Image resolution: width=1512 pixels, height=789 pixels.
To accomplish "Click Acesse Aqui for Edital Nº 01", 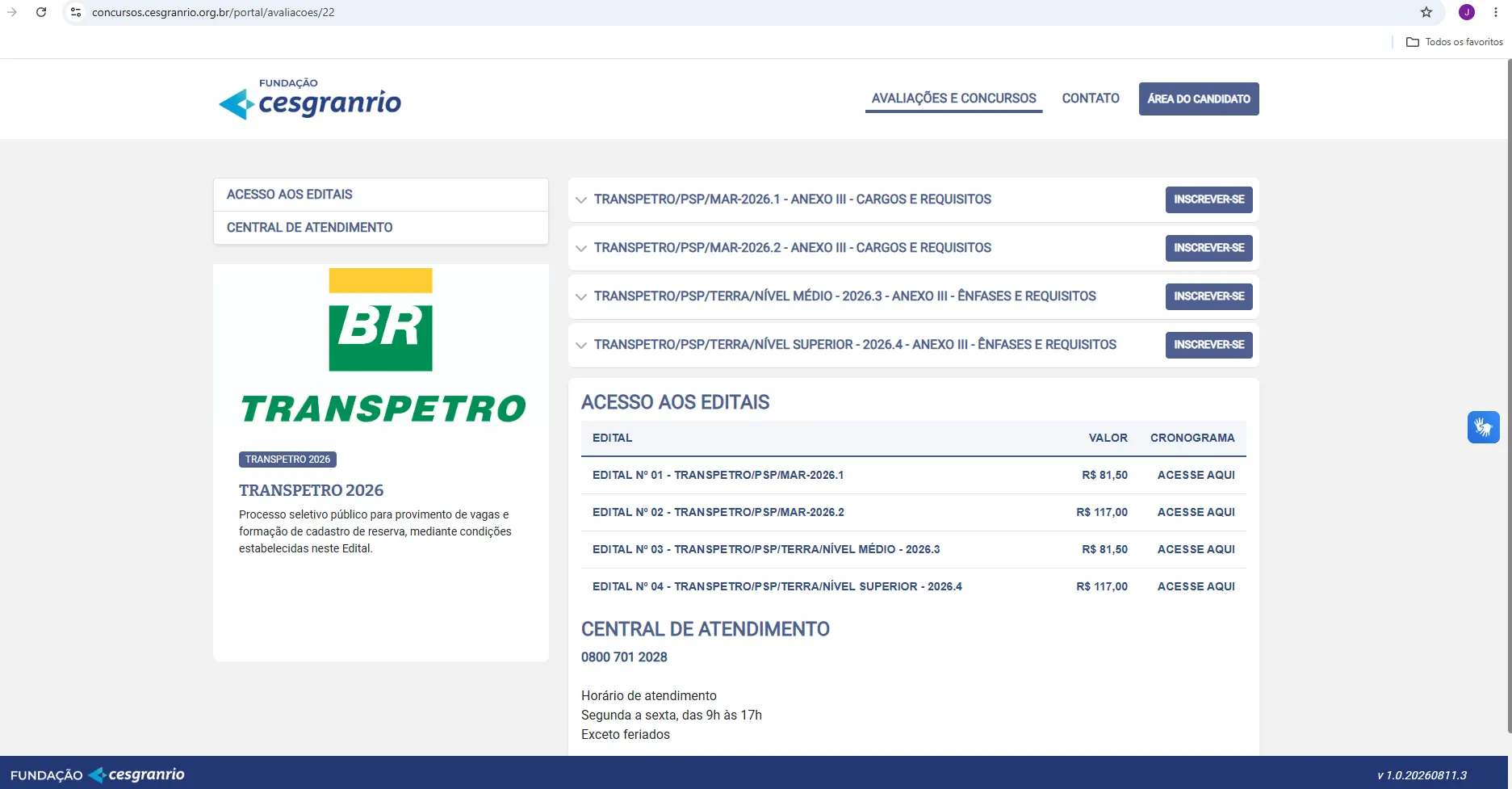I will [1196, 475].
